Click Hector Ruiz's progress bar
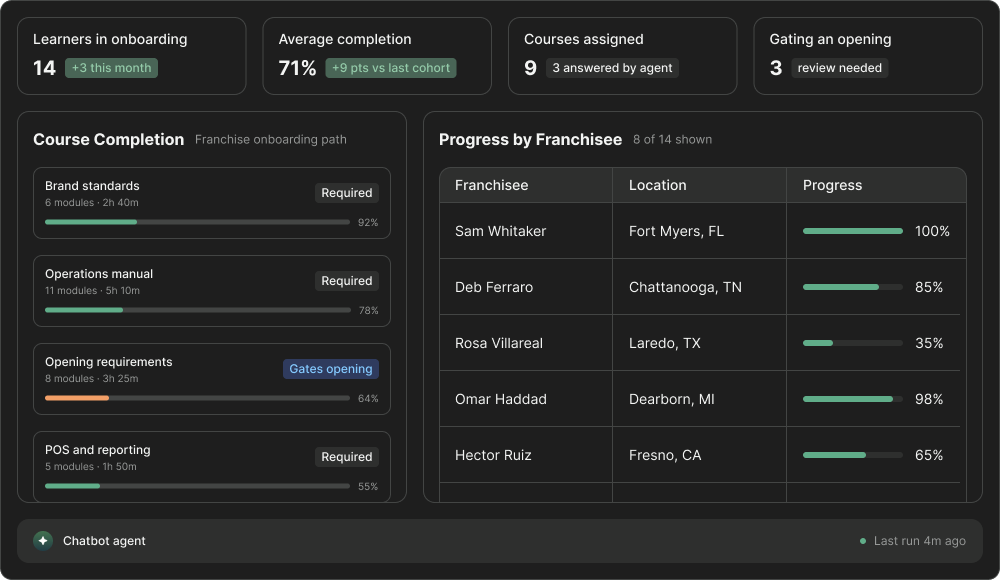 (853, 455)
